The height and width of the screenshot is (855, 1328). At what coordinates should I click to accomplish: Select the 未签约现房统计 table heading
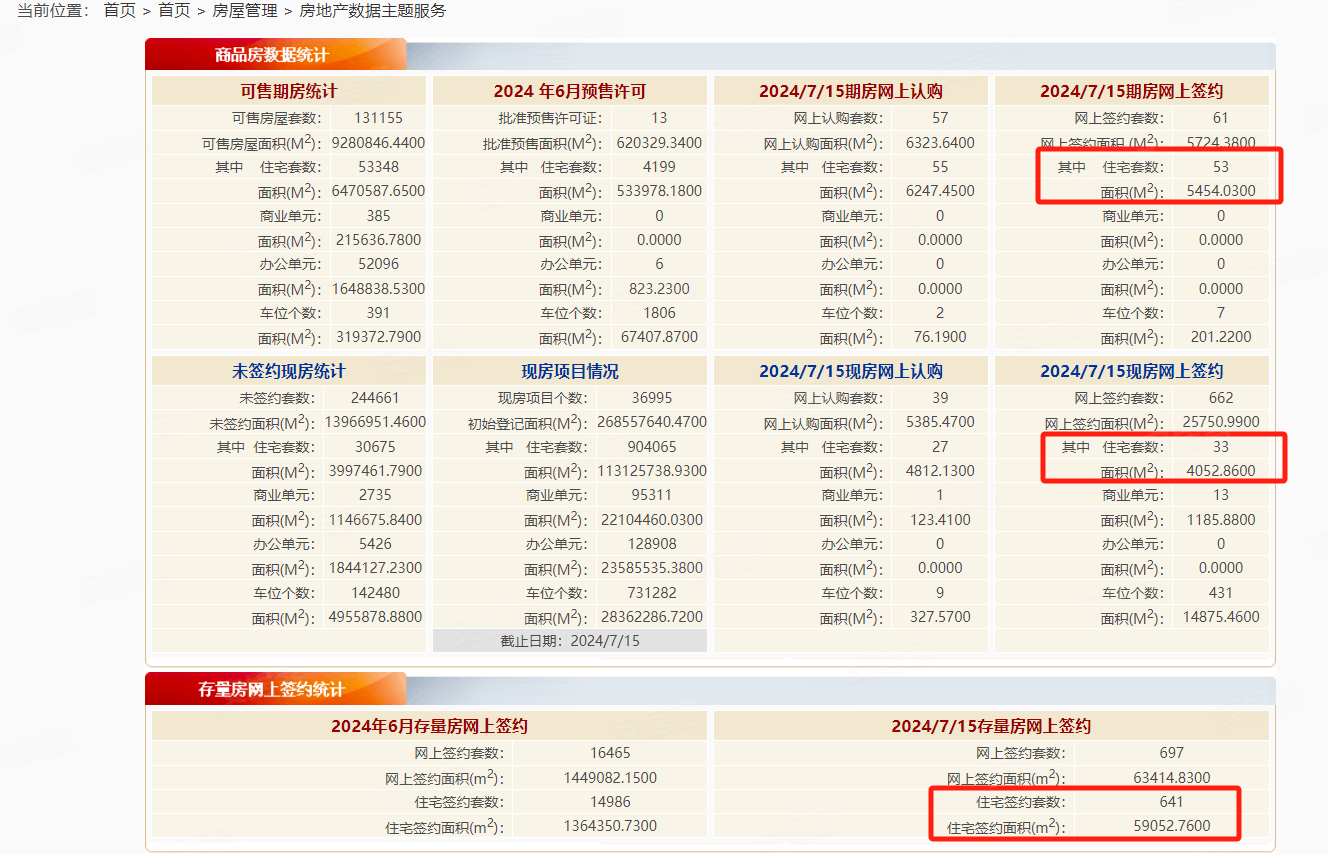[x=288, y=371]
